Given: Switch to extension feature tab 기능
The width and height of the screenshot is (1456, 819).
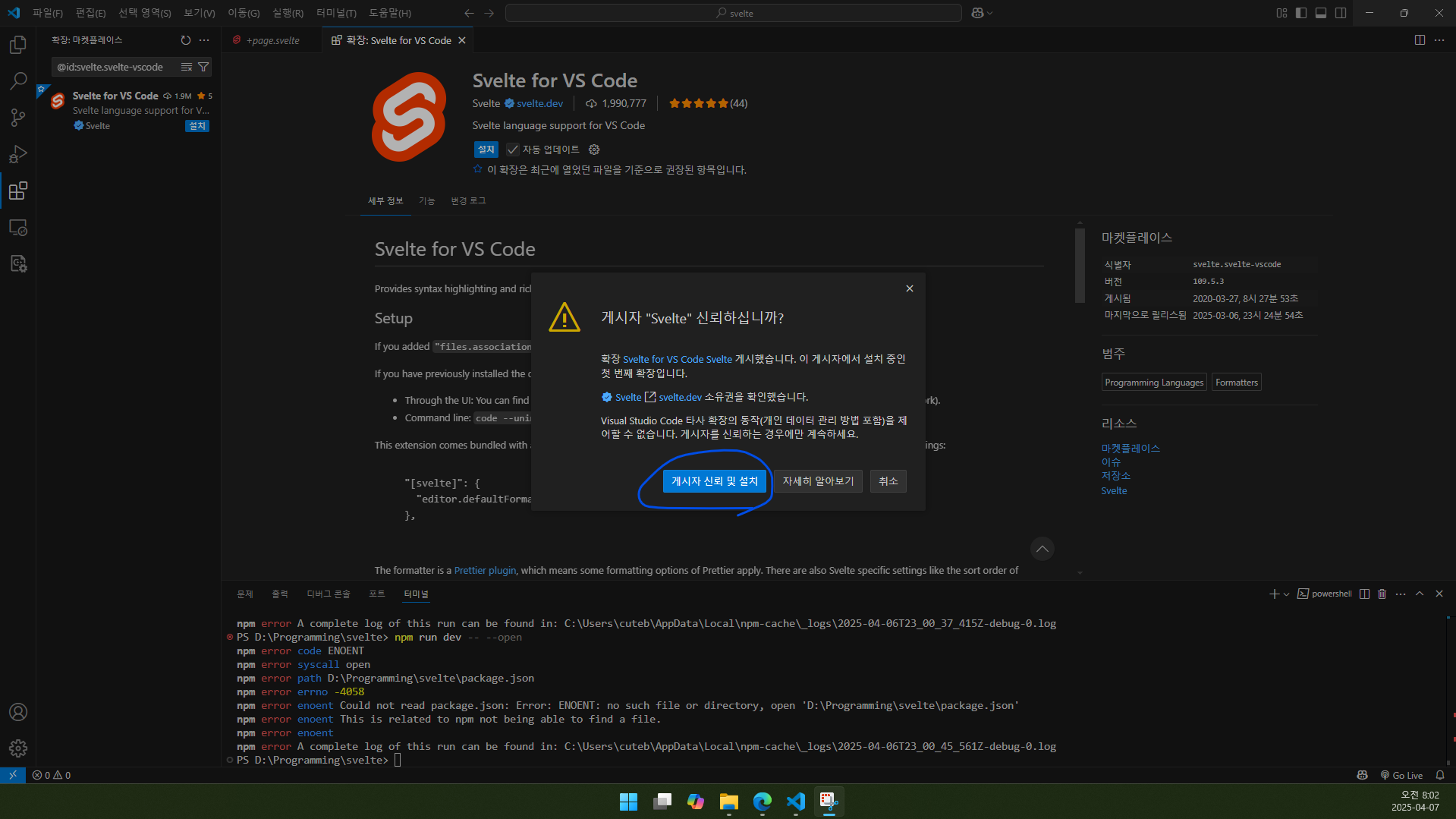Looking at the screenshot, I should click(427, 200).
